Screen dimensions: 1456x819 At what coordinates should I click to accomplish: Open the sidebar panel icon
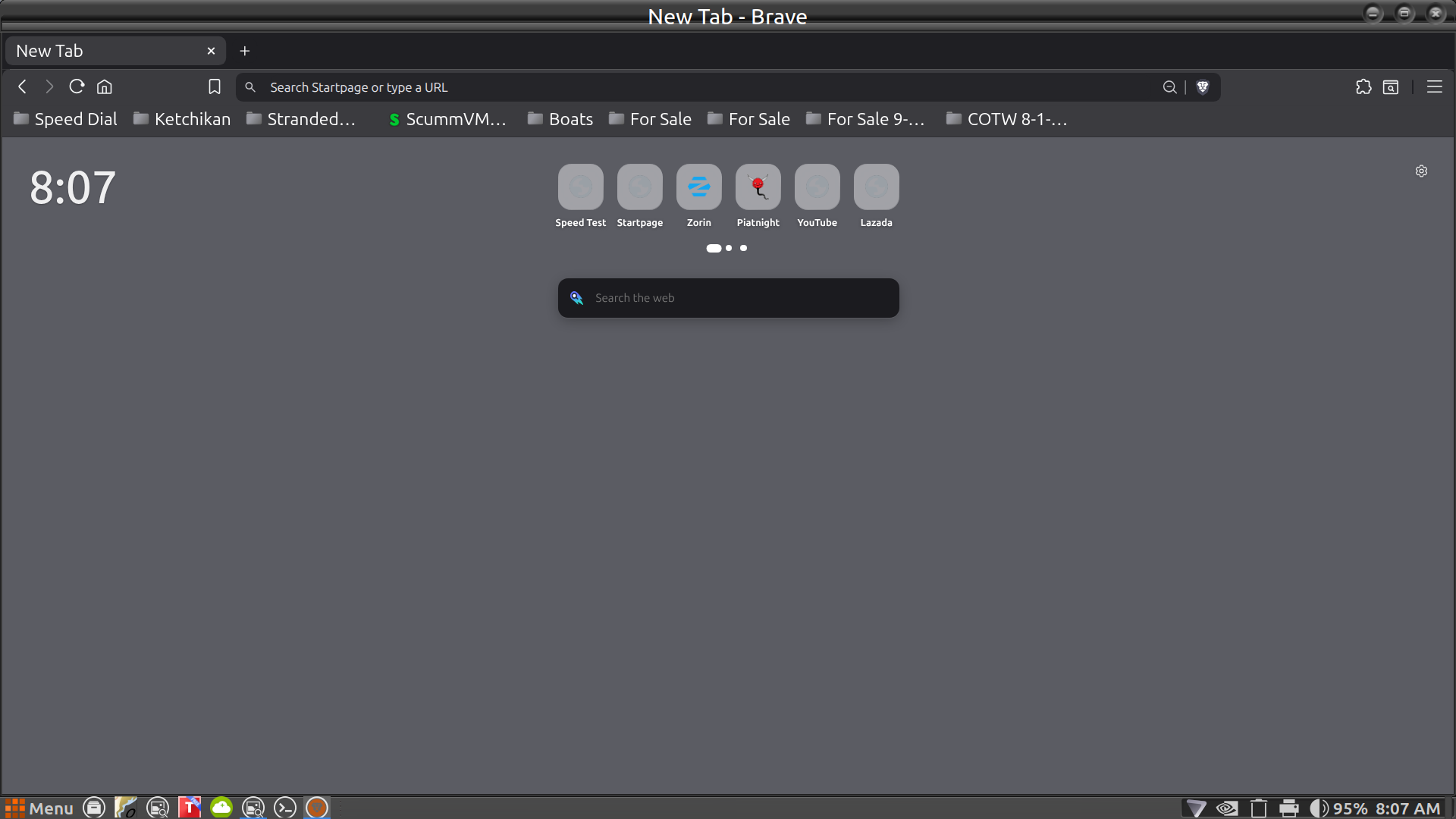click(x=1391, y=87)
